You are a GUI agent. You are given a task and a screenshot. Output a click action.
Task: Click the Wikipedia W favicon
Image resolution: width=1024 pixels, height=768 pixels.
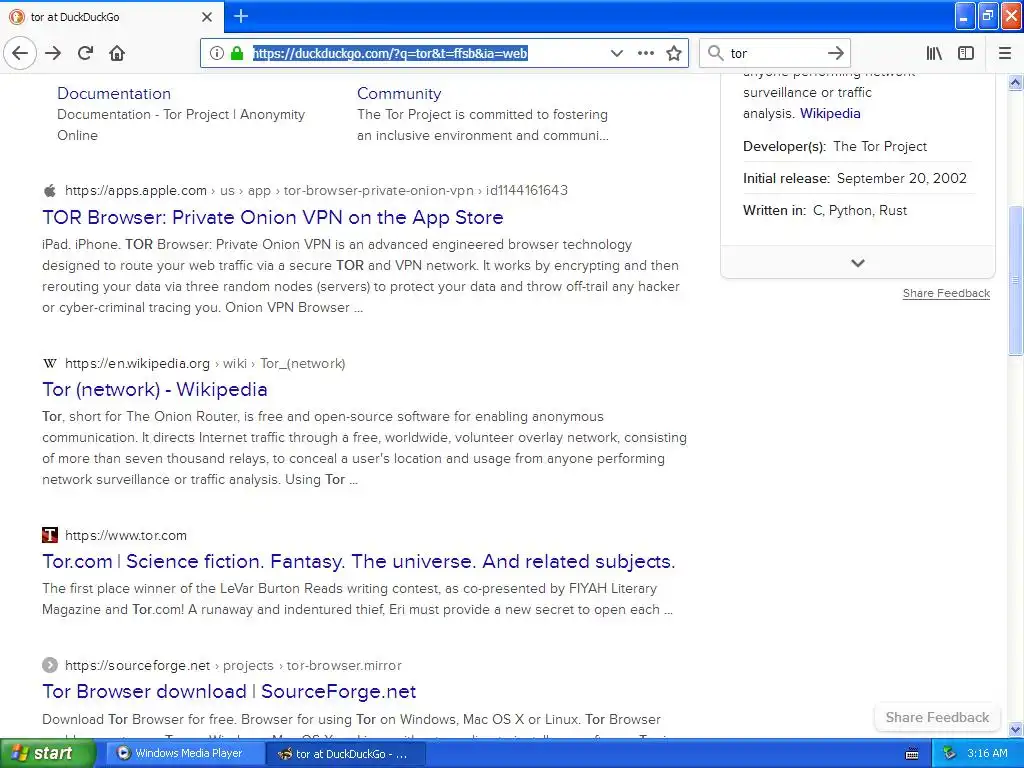[x=50, y=363]
